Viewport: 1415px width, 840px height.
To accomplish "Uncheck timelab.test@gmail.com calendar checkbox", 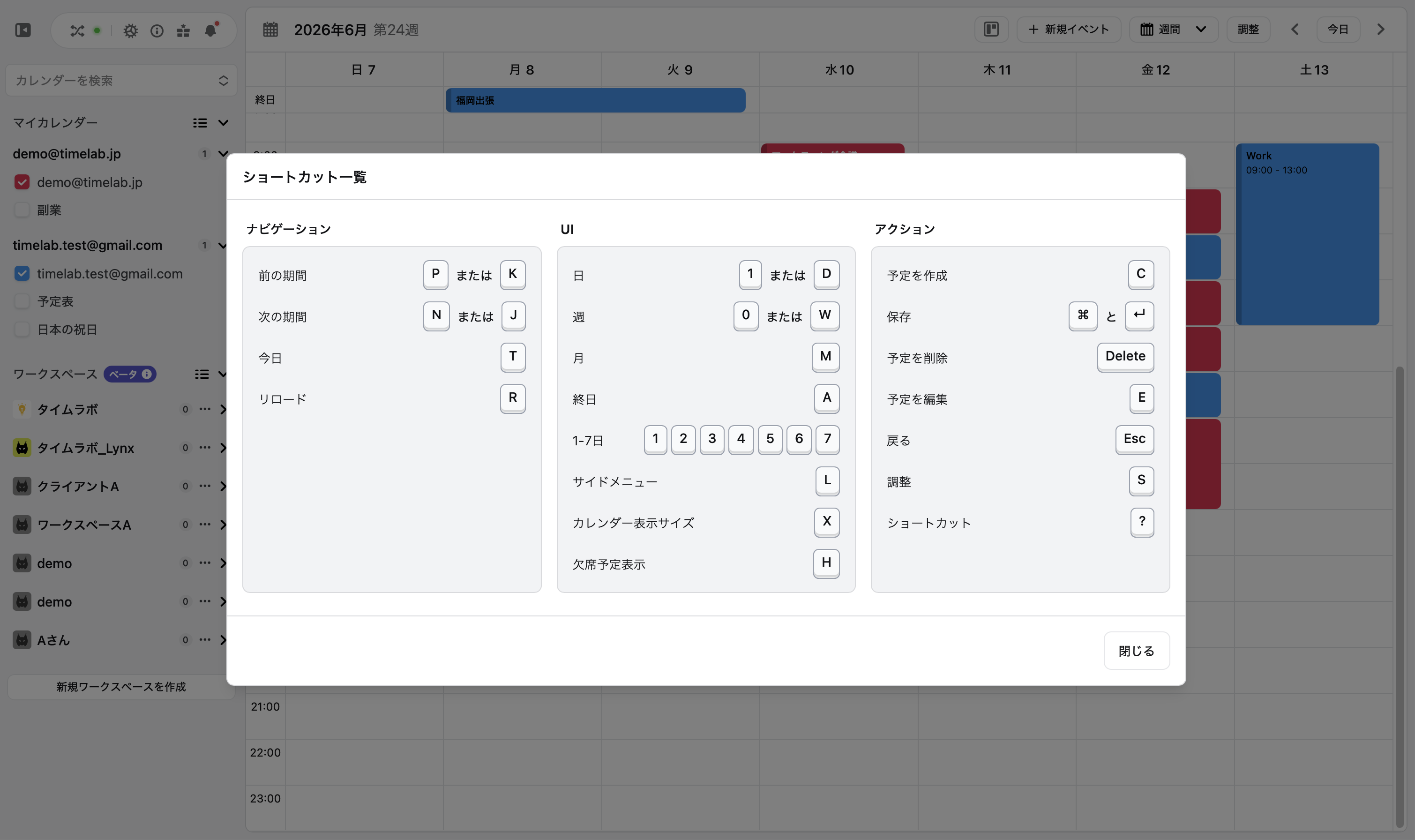I will coord(22,273).
